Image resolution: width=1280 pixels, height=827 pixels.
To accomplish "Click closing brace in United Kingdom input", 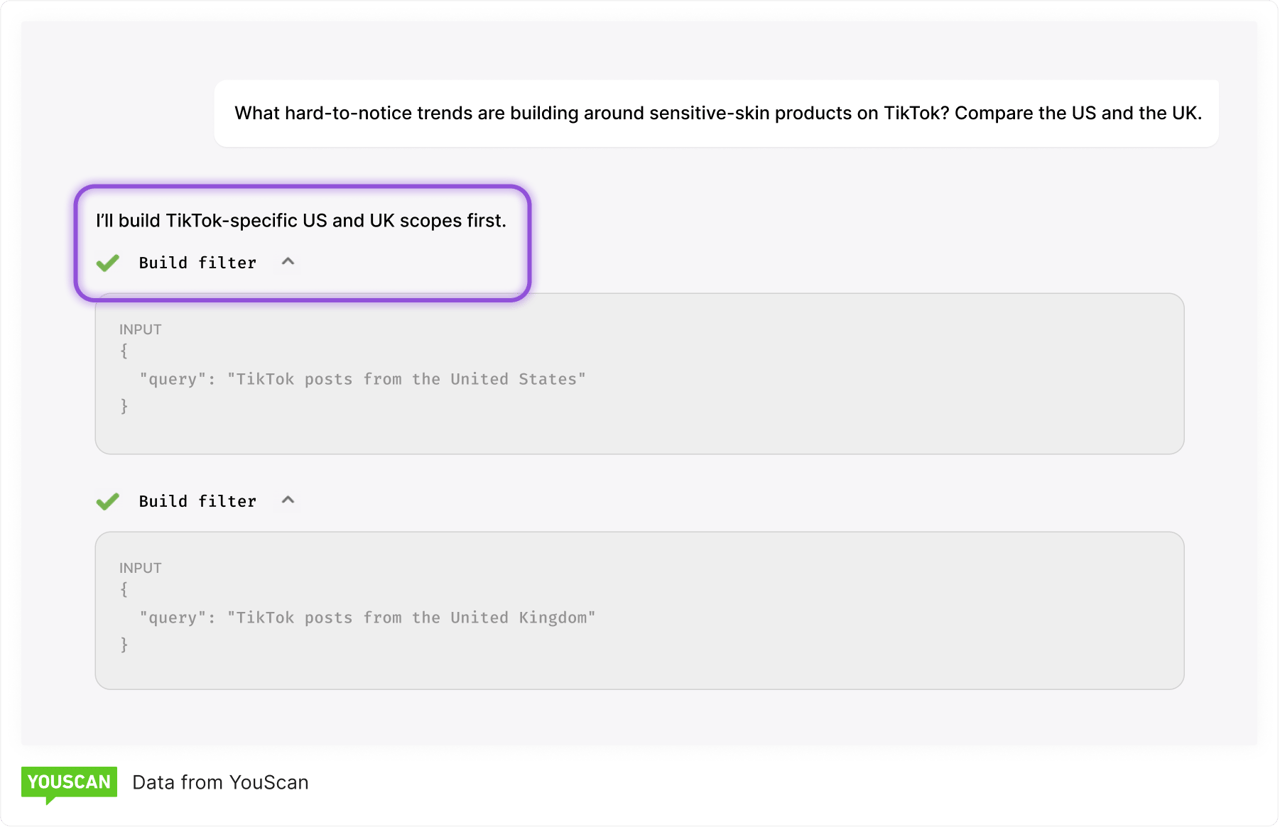I will pos(124,645).
